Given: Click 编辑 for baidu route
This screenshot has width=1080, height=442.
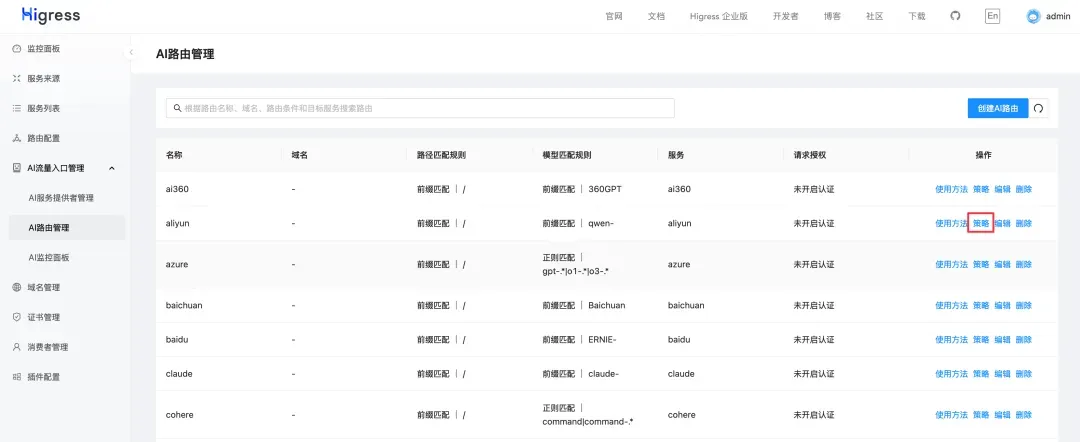Looking at the screenshot, I should 1002,339.
